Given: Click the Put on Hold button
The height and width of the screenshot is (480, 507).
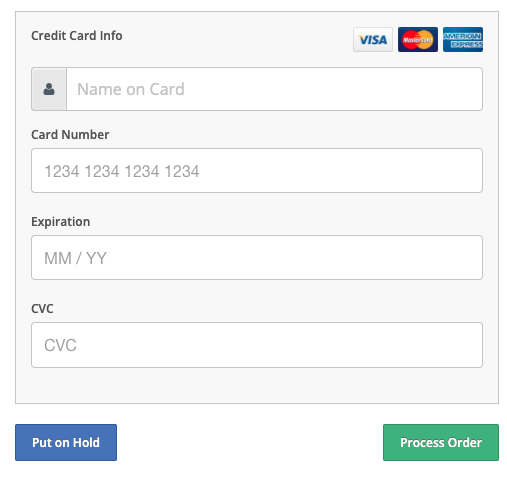Looking at the screenshot, I should click(x=66, y=442).
